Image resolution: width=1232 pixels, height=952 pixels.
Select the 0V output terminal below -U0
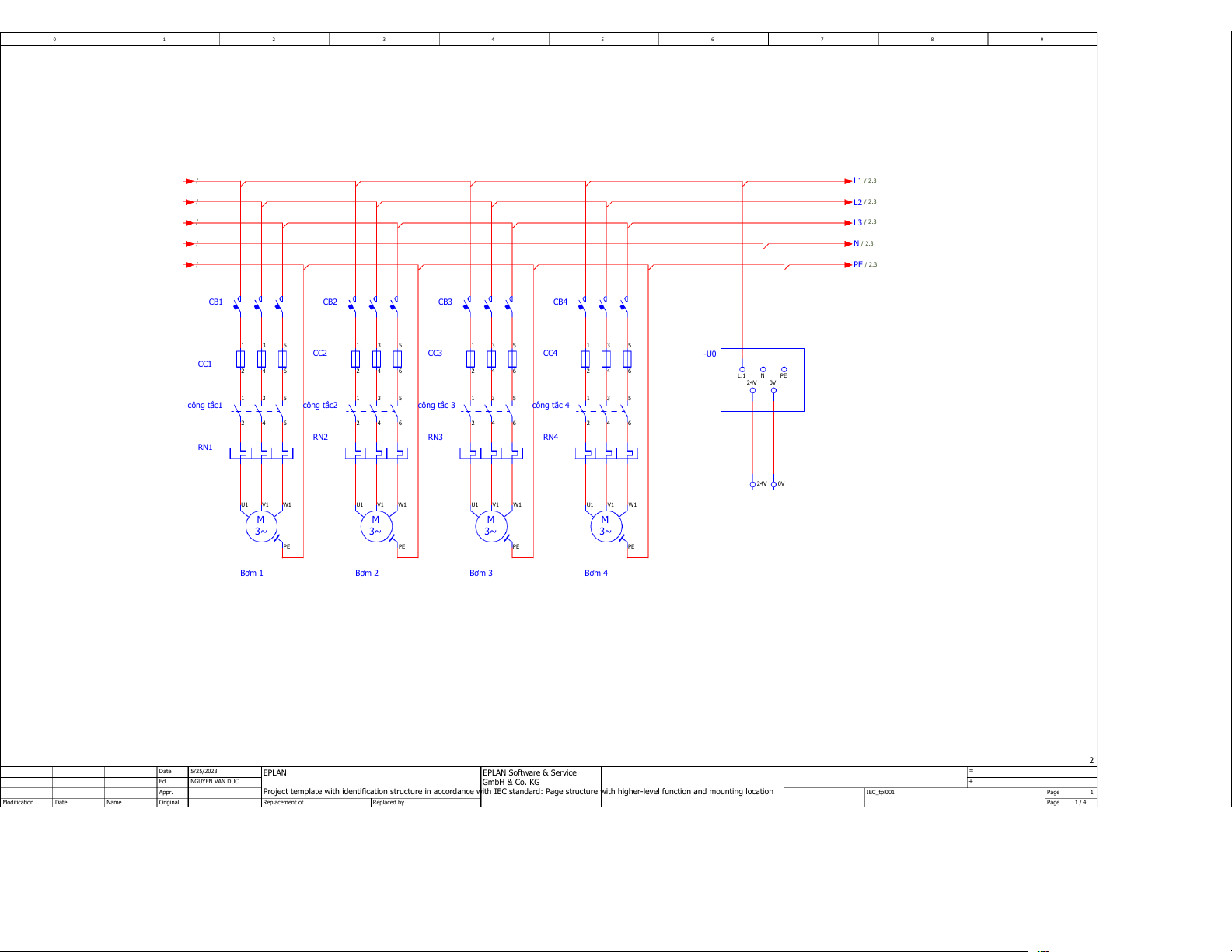click(x=773, y=484)
